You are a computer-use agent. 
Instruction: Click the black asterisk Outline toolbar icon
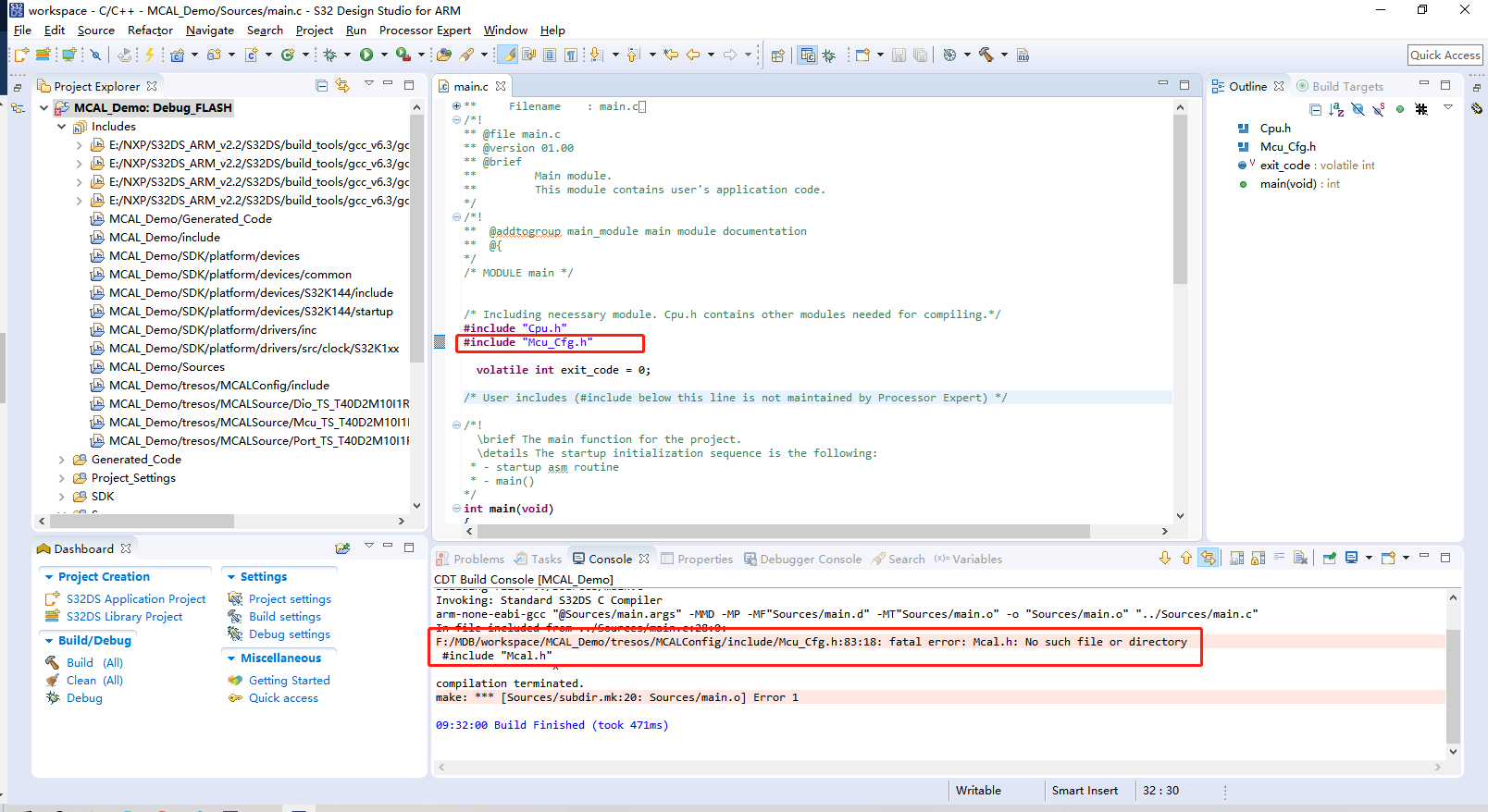(1421, 109)
